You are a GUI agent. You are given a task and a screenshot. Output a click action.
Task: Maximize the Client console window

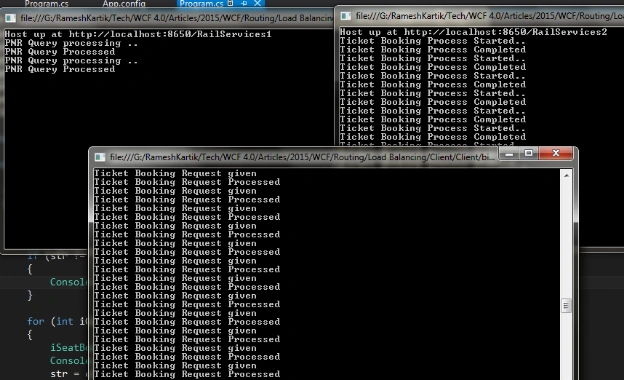click(528, 153)
